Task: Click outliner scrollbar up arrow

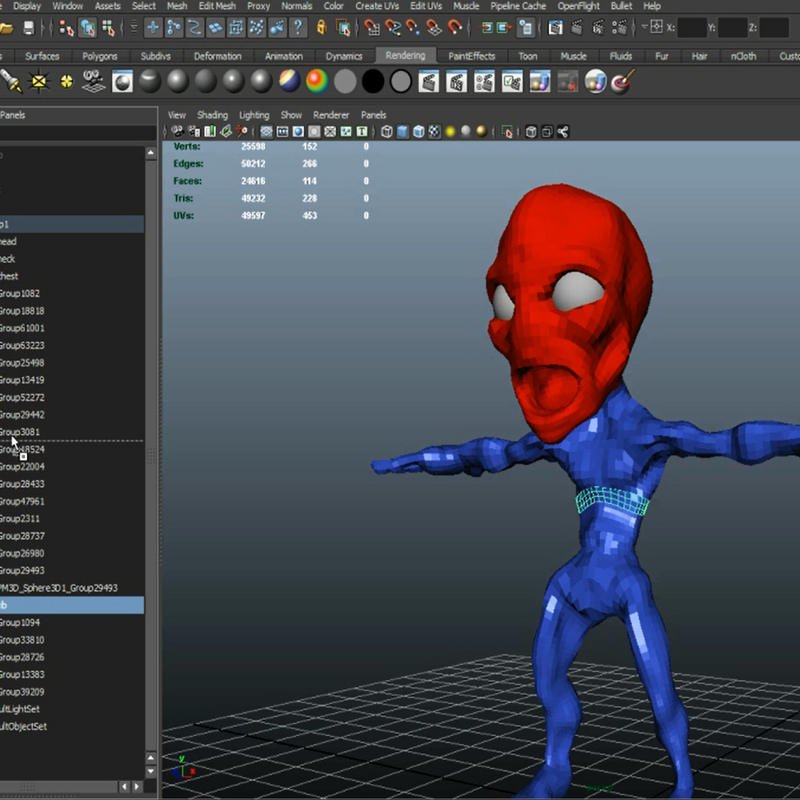Action: (x=151, y=153)
